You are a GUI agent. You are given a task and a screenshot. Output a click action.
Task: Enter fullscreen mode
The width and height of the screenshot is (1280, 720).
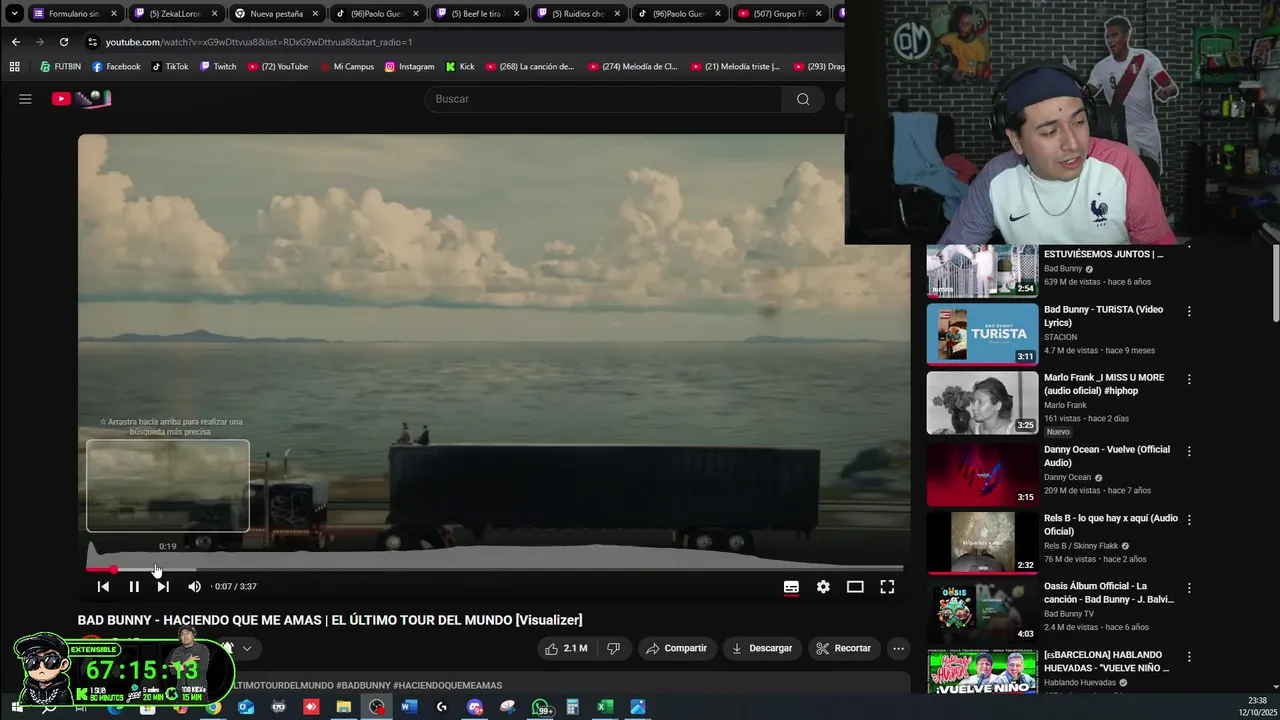887,587
